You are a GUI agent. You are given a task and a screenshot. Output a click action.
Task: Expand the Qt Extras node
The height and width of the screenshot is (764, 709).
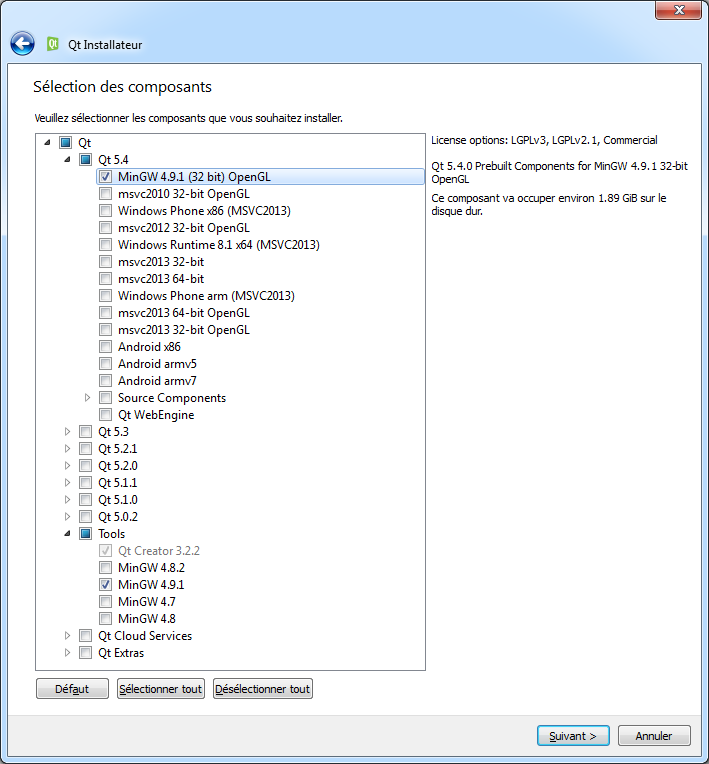pos(67,653)
